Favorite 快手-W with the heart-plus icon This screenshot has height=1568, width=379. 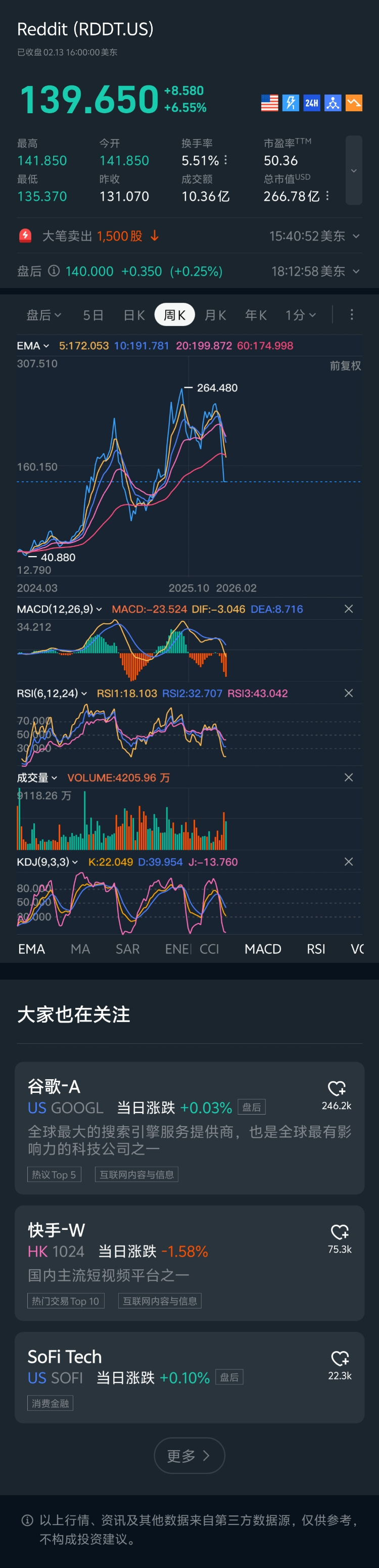[340, 1232]
